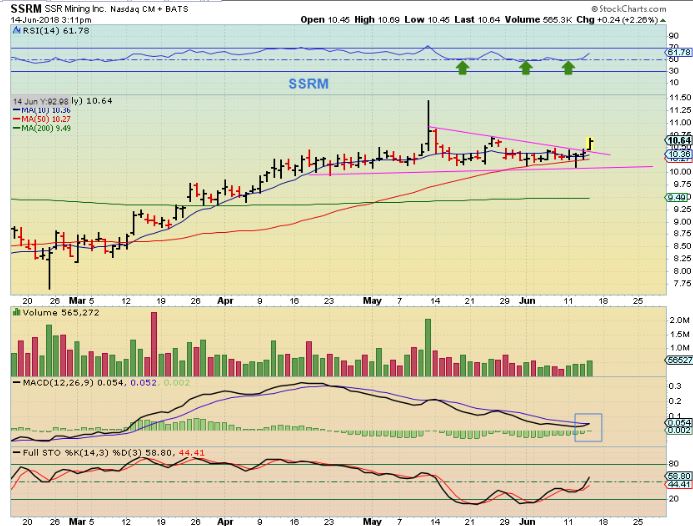Click the green up triangle beside Chg
Viewport: 693px width, 526px height.
pos(663,20)
